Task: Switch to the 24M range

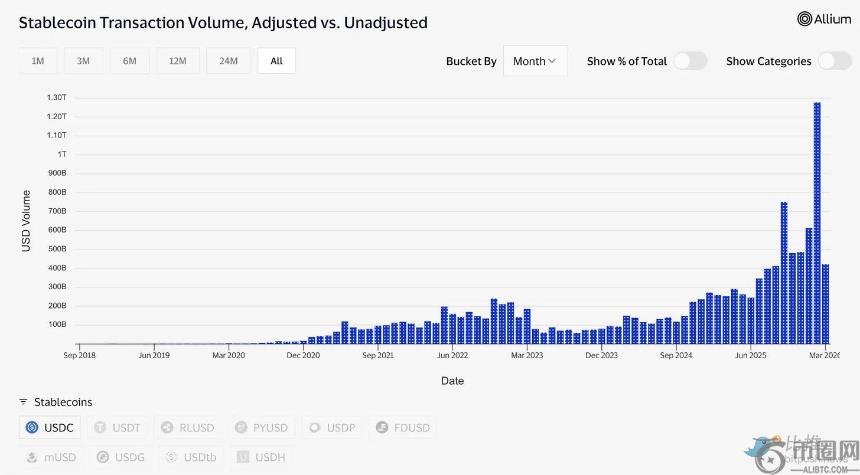Action: [x=228, y=61]
